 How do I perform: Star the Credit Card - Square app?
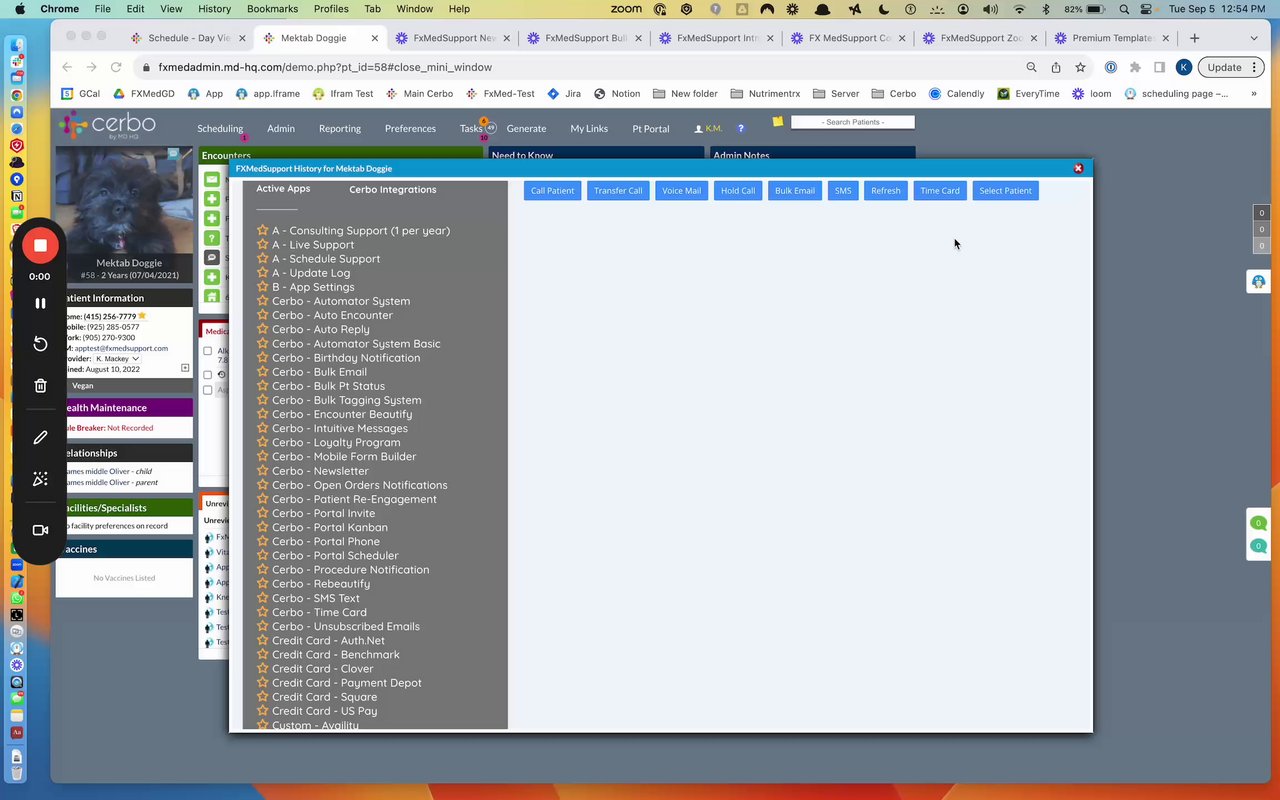pos(262,697)
